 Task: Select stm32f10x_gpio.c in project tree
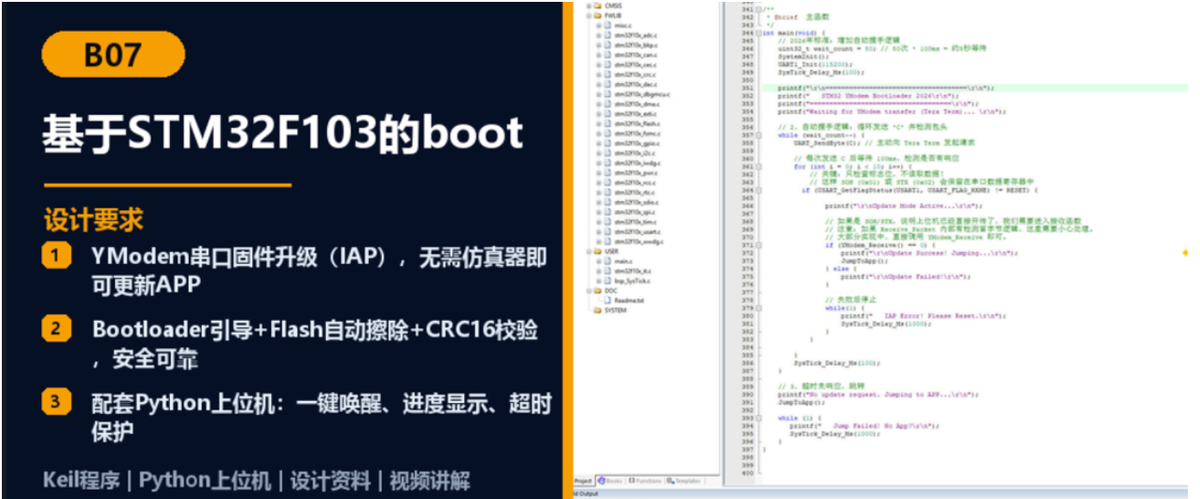(x=639, y=143)
